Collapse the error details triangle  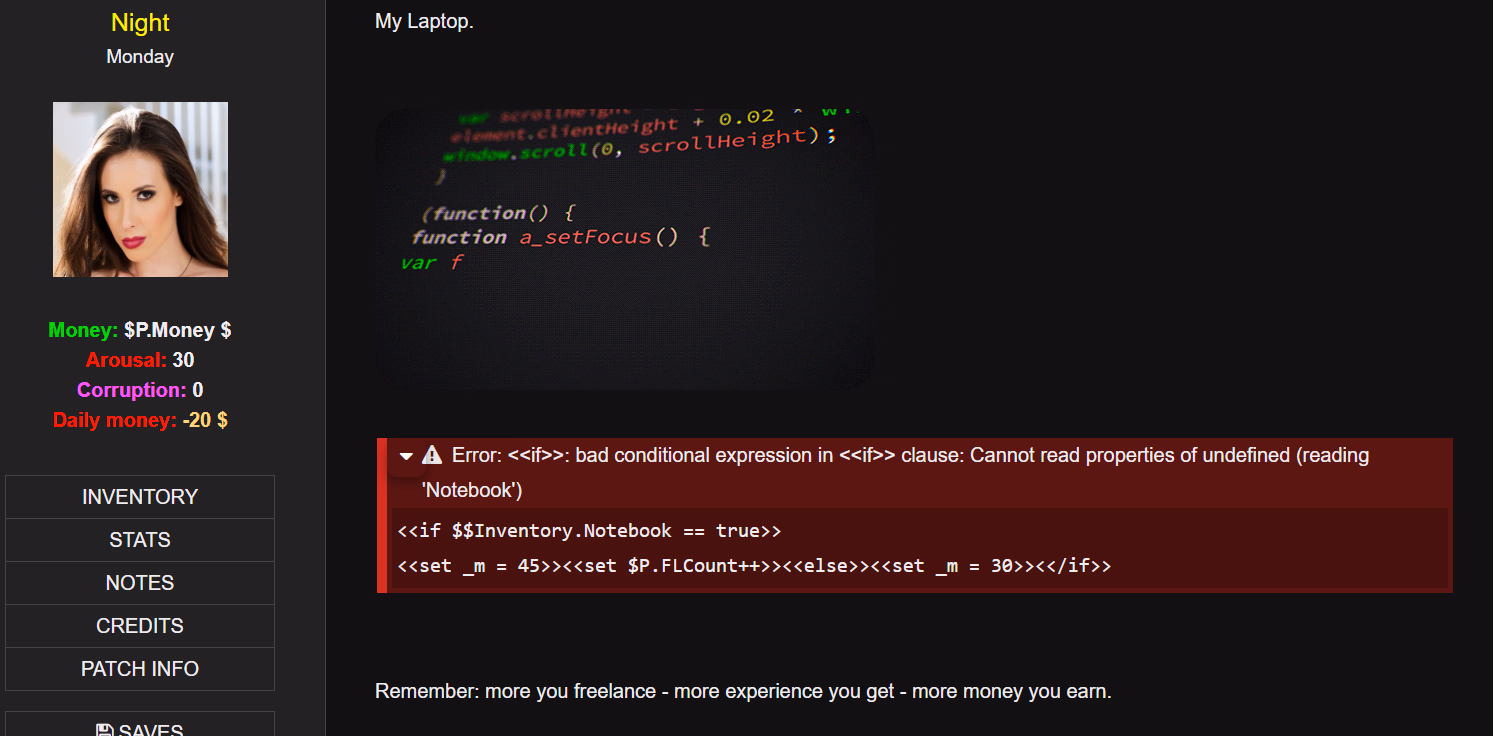click(x=406, y=456)
